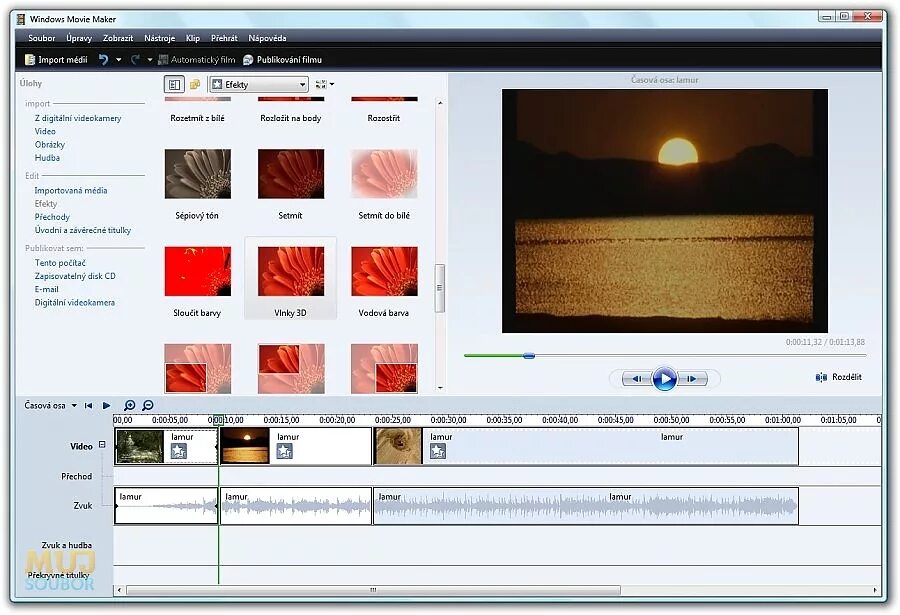Click the preview seek bar slider handle
The width and height of the screenshot is (900, 615).
(x=529, y=356)
